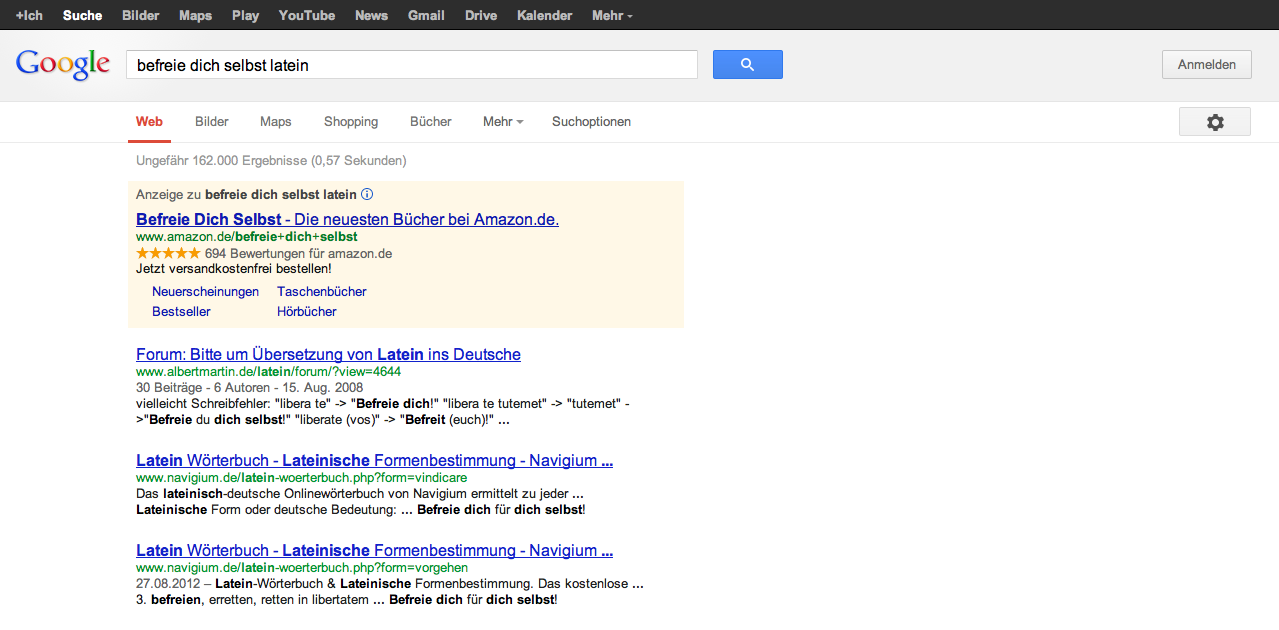Image resolution: width=1279 pixels, height=630 pixels.
Task: Switch to the Shopping results tab
Action: pos(351,122)
